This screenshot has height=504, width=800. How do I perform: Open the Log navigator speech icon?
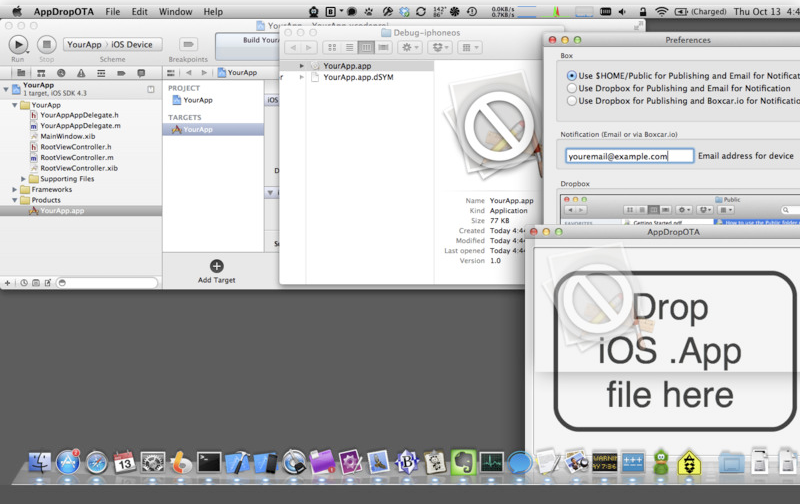(x=141, y=73)
